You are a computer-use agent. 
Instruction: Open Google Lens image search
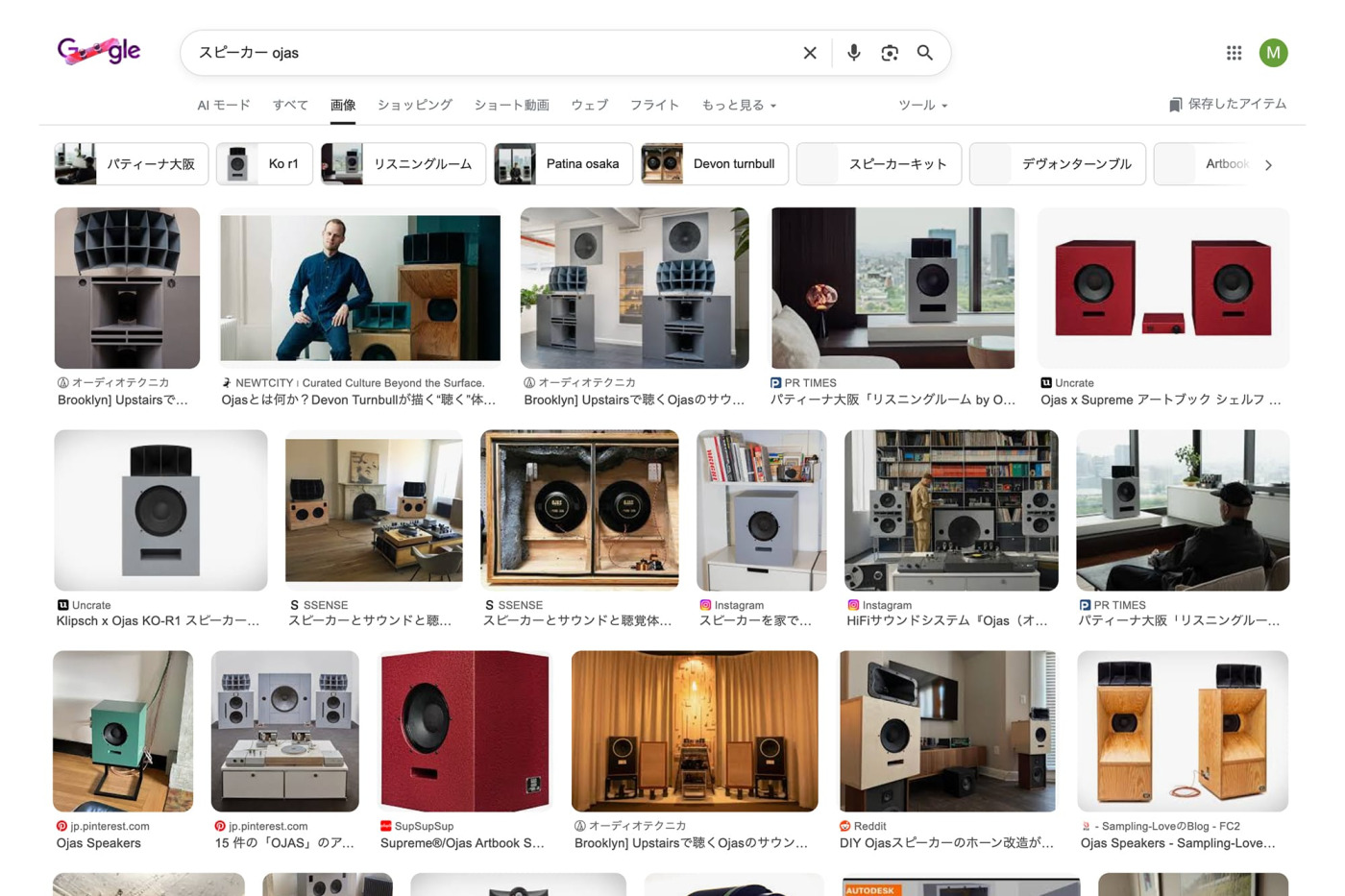coord(890,53)
